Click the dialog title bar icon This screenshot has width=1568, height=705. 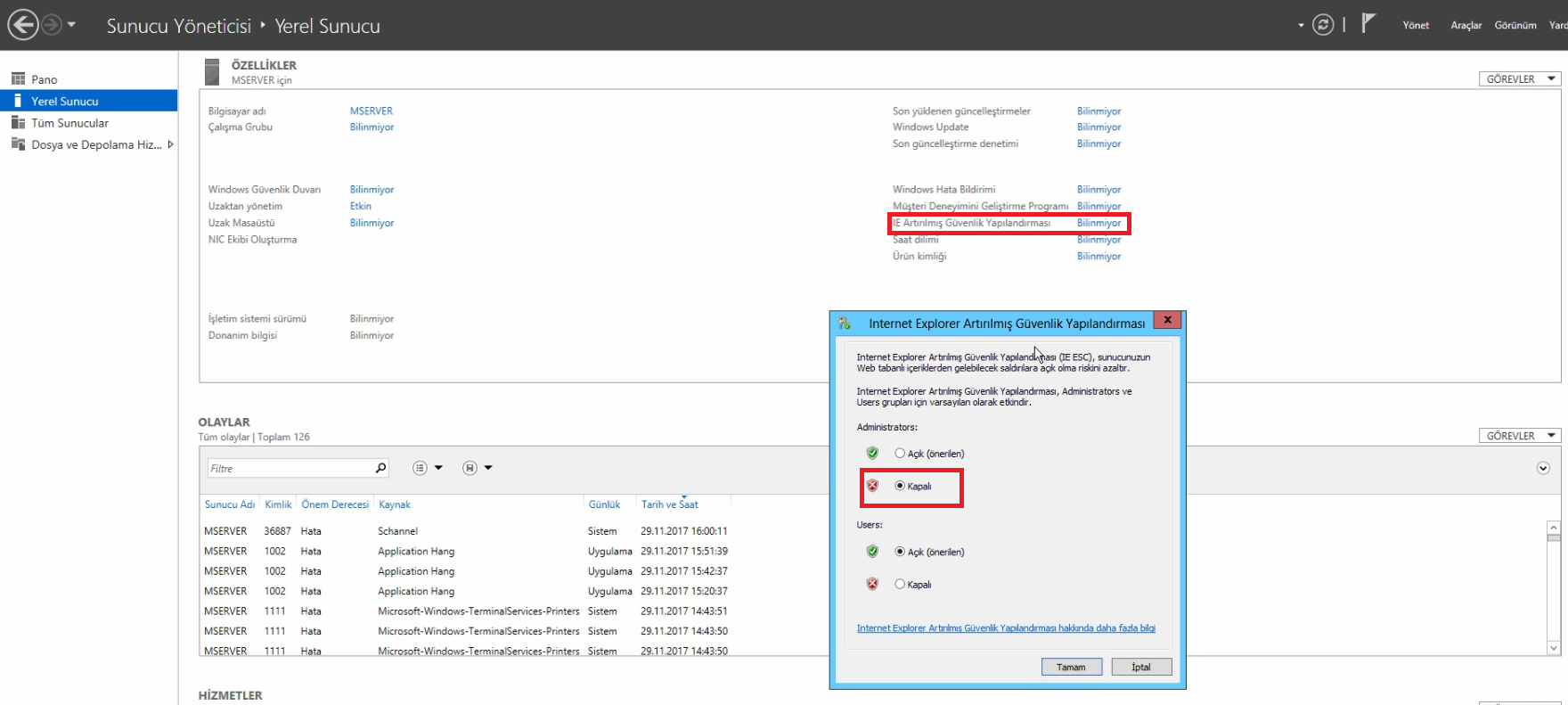click(x=845, y=324)
